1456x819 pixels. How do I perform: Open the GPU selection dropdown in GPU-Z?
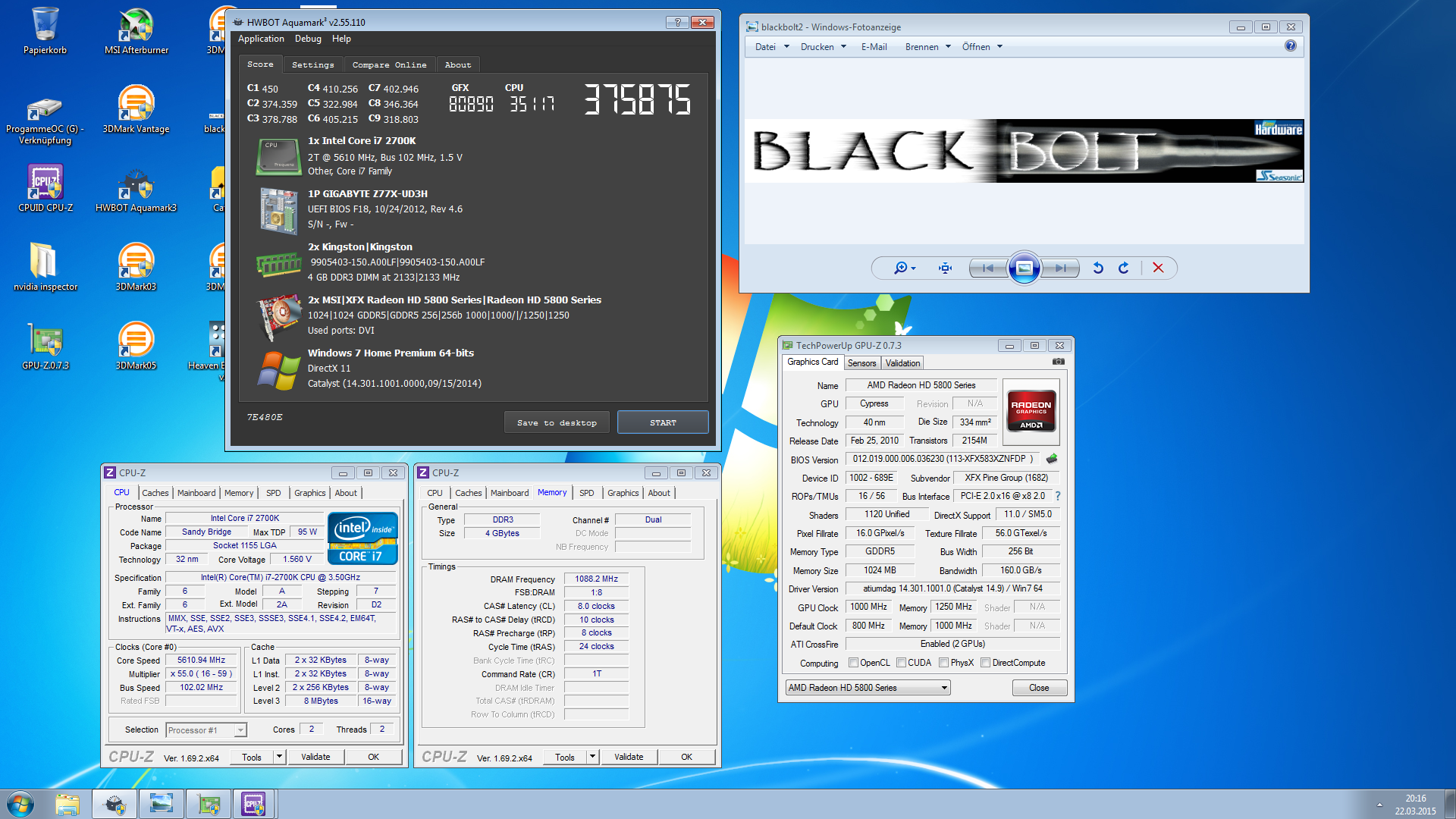pos(868,688)
